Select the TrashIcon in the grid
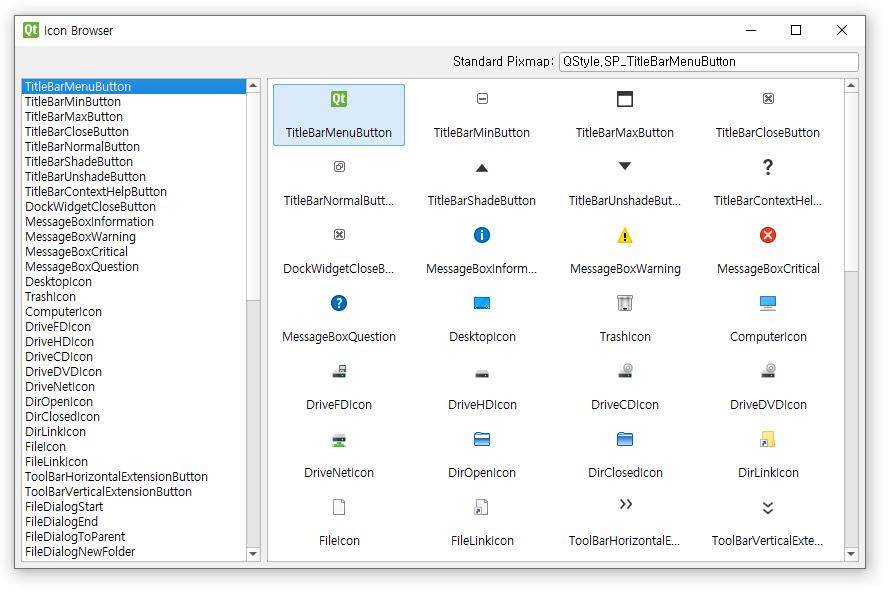Image resolution: width=892 pixels, height=598 pixels. [x=625, y=303]
